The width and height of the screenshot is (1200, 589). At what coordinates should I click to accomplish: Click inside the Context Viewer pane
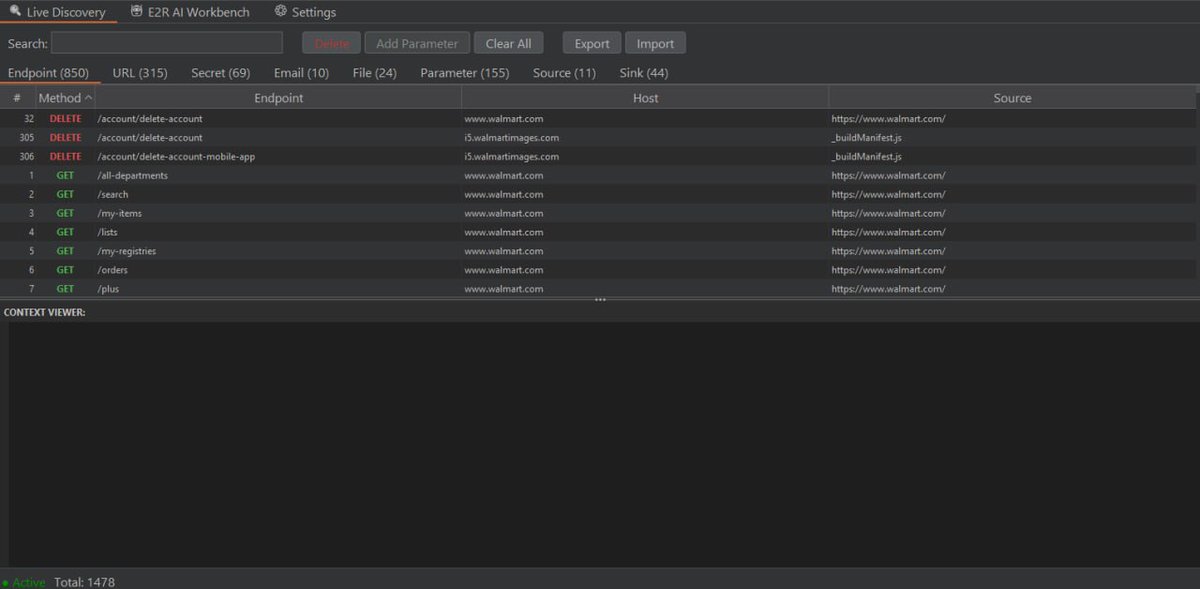click(604, 444)
